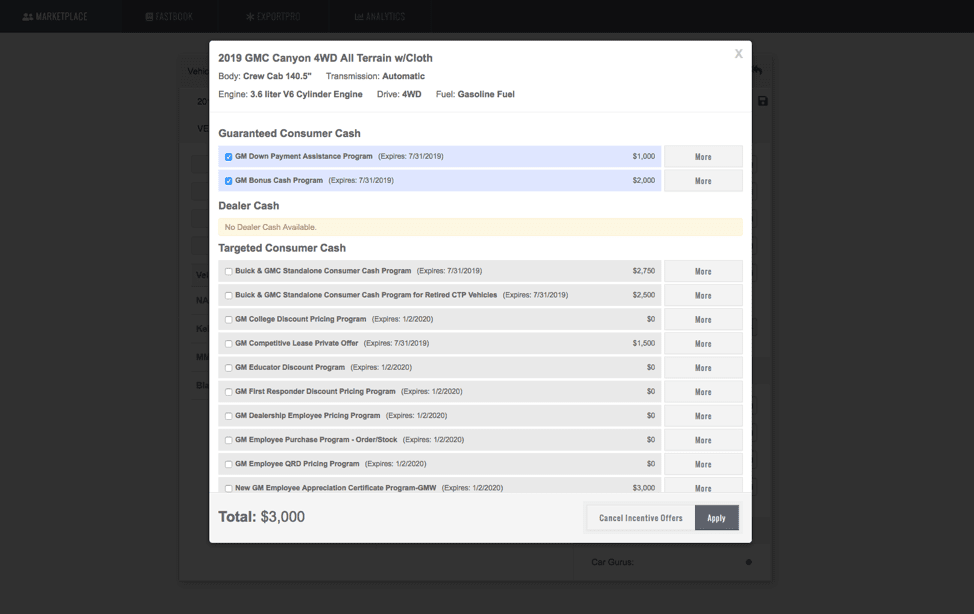Screen dimensions: 974x614
Task: Click the $1,500 Competitive Lease amount
Action: (x=644, y=344)
